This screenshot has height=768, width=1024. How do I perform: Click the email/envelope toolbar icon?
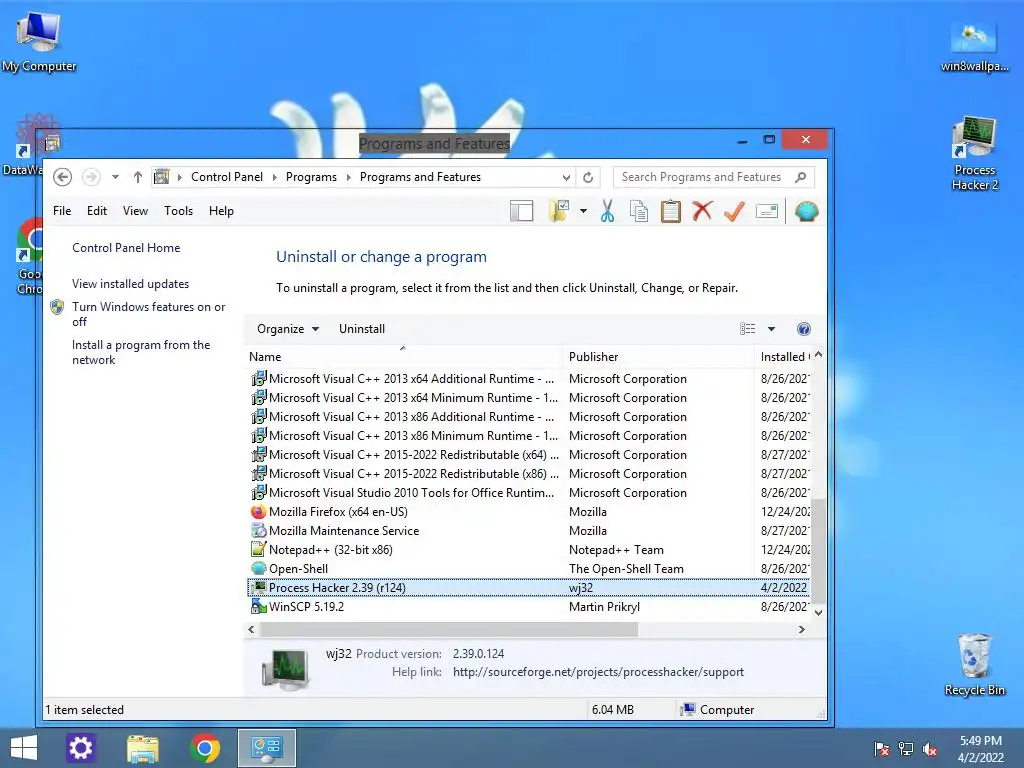coord(767,211)
